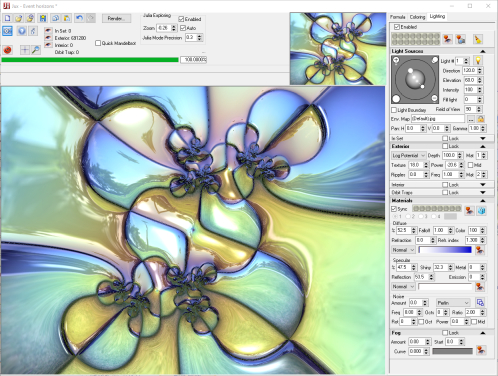Image resolution: width=498 pixels, height=376 pixels.
Task: Click the second icon right of lighting presets
Action: (461, 39)
